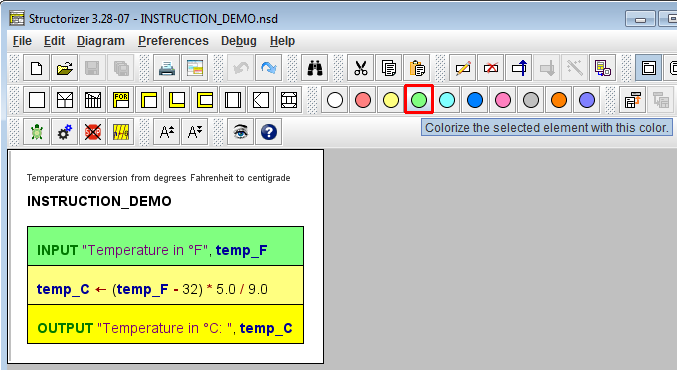Screen dimensions: 677x370
Task: Click the Turtleizer turtle icon
Action: [x=37, y=132]
